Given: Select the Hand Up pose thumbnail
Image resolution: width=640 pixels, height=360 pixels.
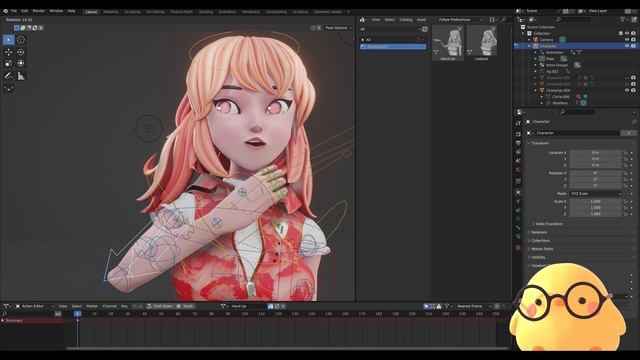Looking at the screenshot, I should tap(448, 43).
